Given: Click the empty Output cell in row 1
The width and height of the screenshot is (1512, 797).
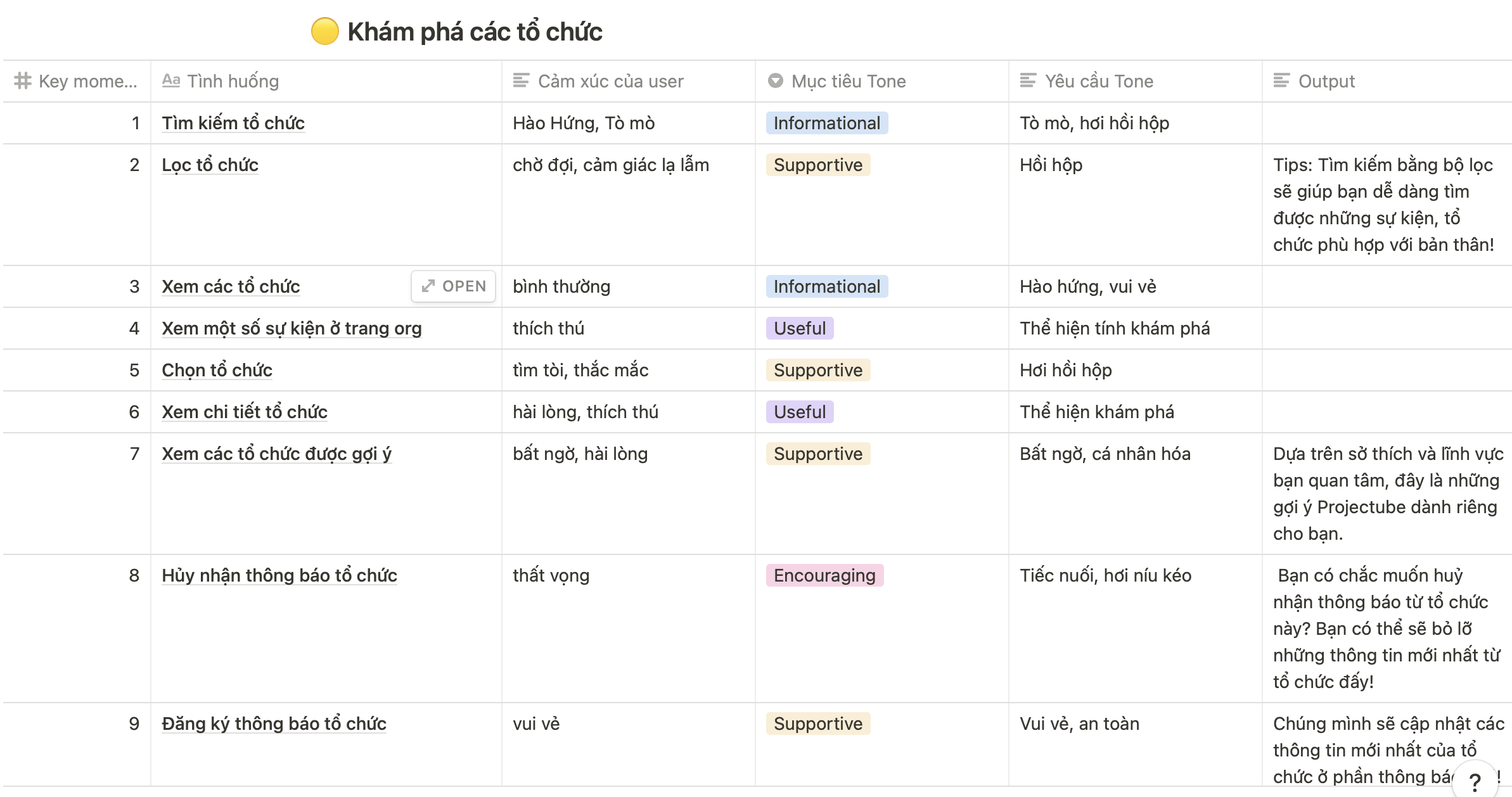Looking at the screenshot, I should (1385, 123).
